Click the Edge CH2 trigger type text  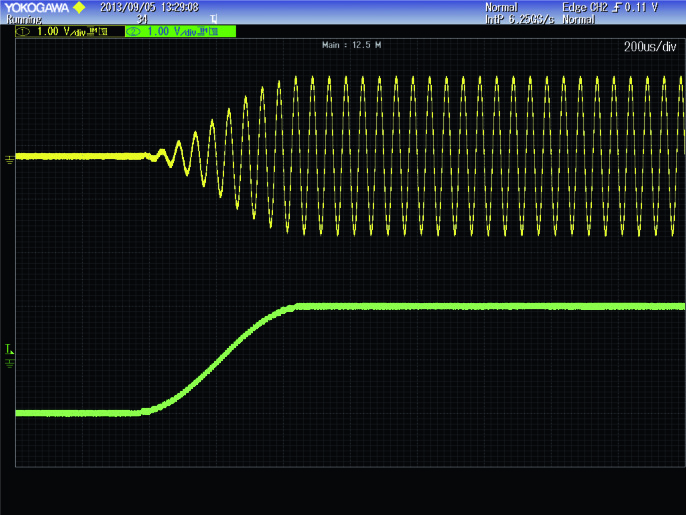coord(585,7)
